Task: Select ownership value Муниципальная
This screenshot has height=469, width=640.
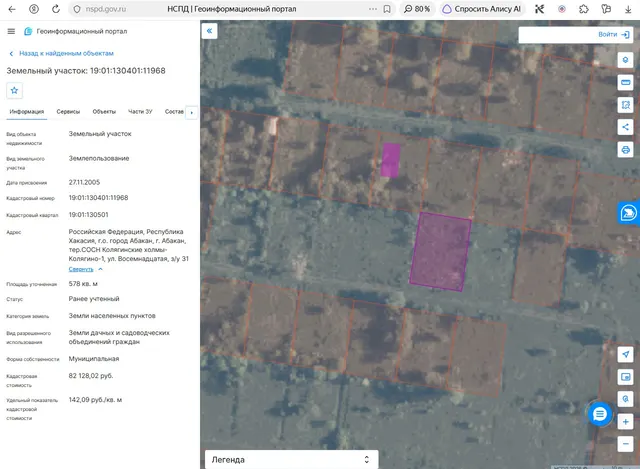Action: click(x=94, y=359)
